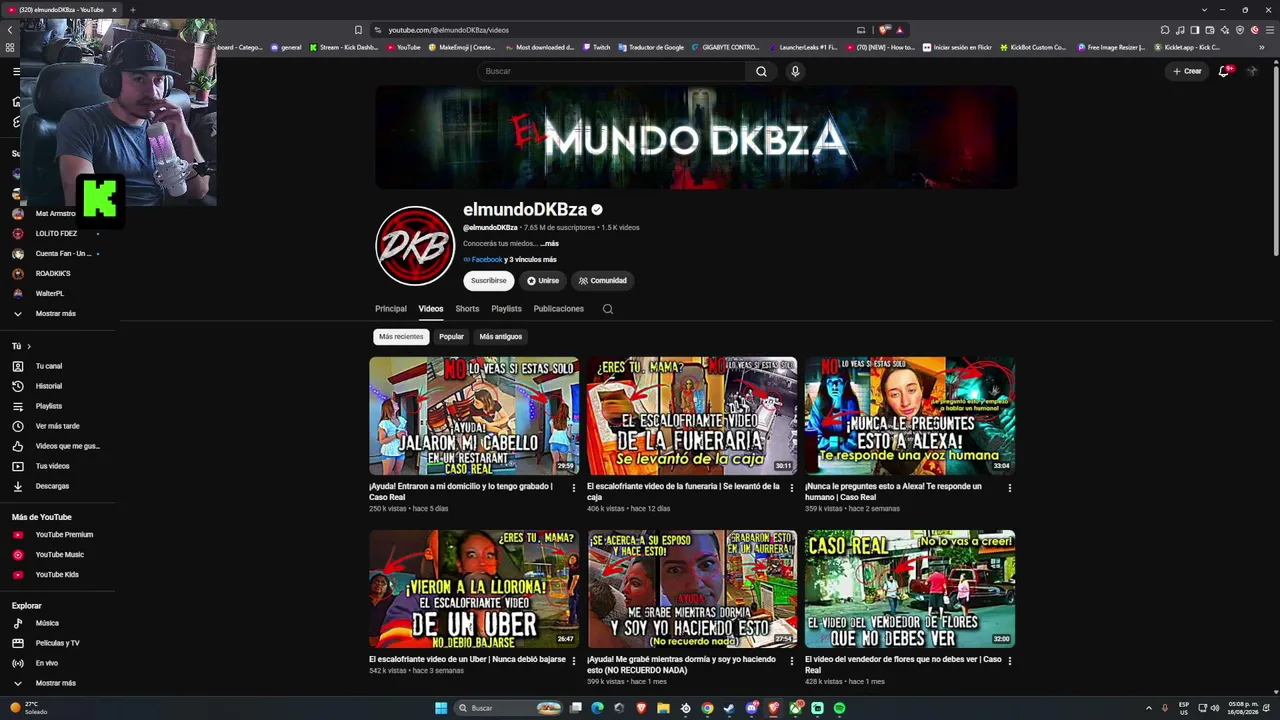Click the YouTube search magnifier button
This screenshot has height=720, width=1280.
click(761, 71)
